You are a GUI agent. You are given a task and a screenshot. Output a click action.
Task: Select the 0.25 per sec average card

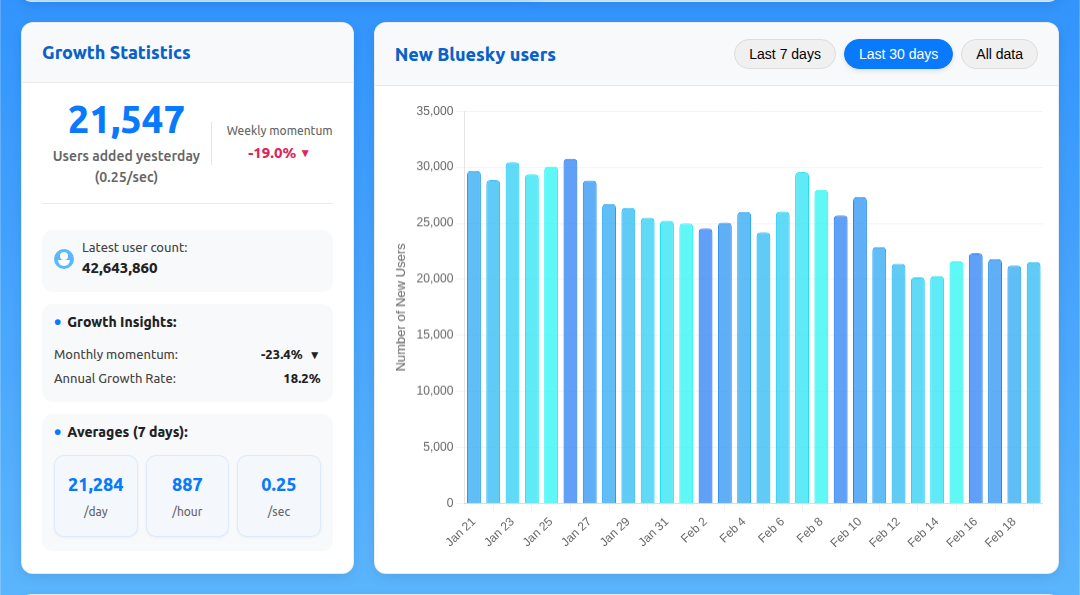click(x=278, y=496)
